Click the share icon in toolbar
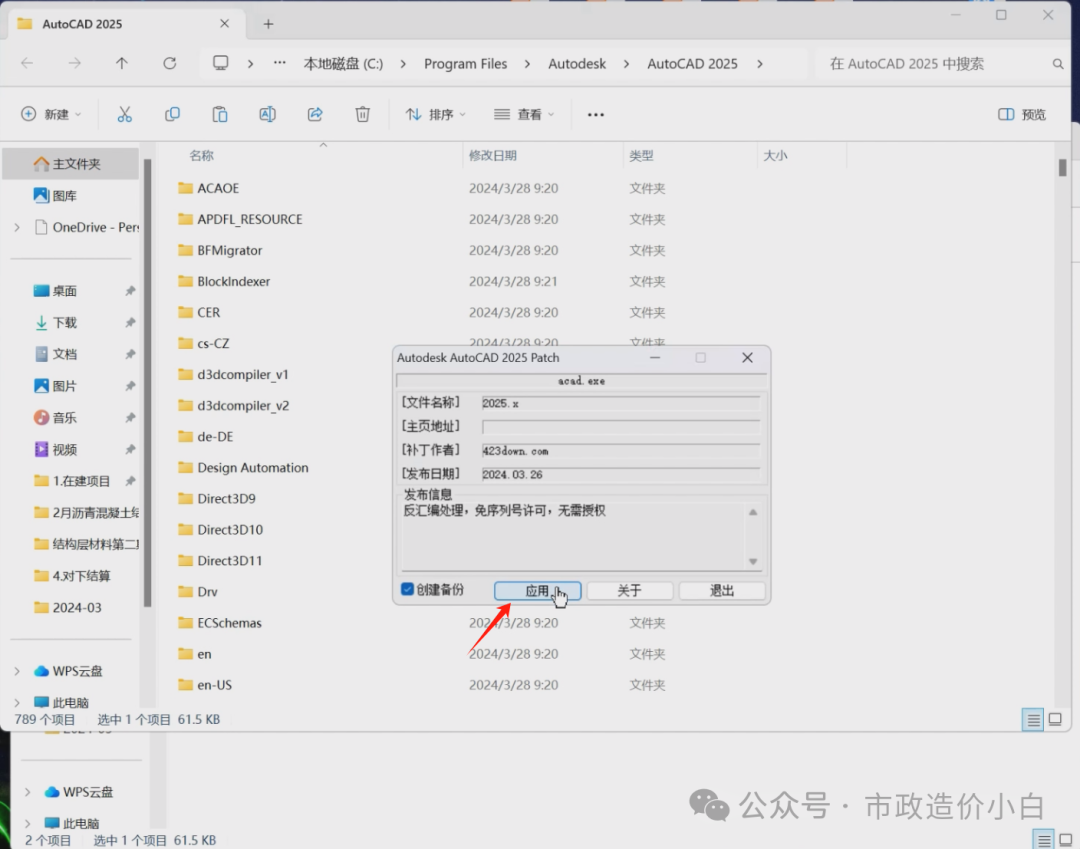The image size is (1080, 849). click(315, 114)
